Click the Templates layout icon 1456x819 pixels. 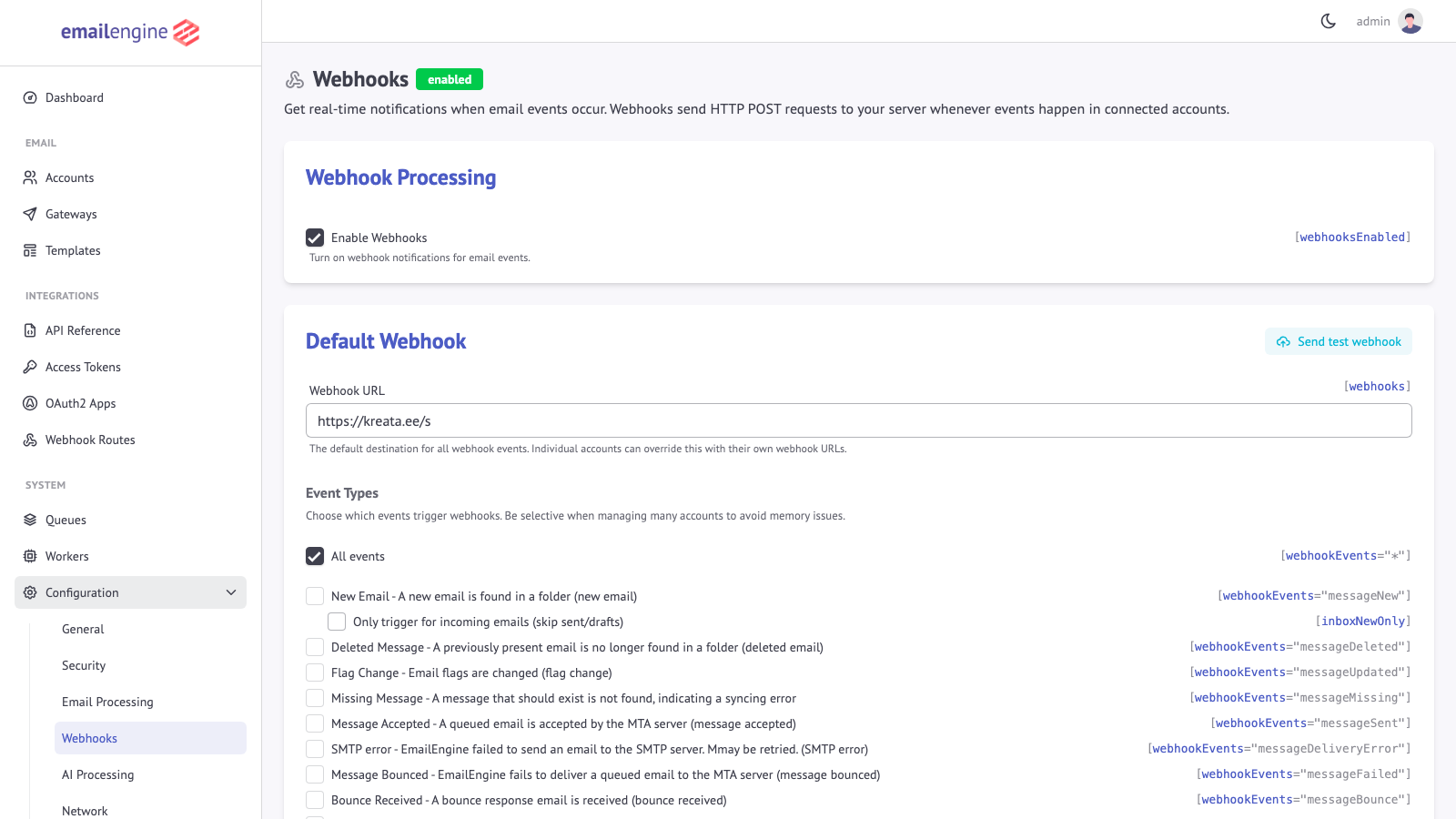click(x=30, y=250)
